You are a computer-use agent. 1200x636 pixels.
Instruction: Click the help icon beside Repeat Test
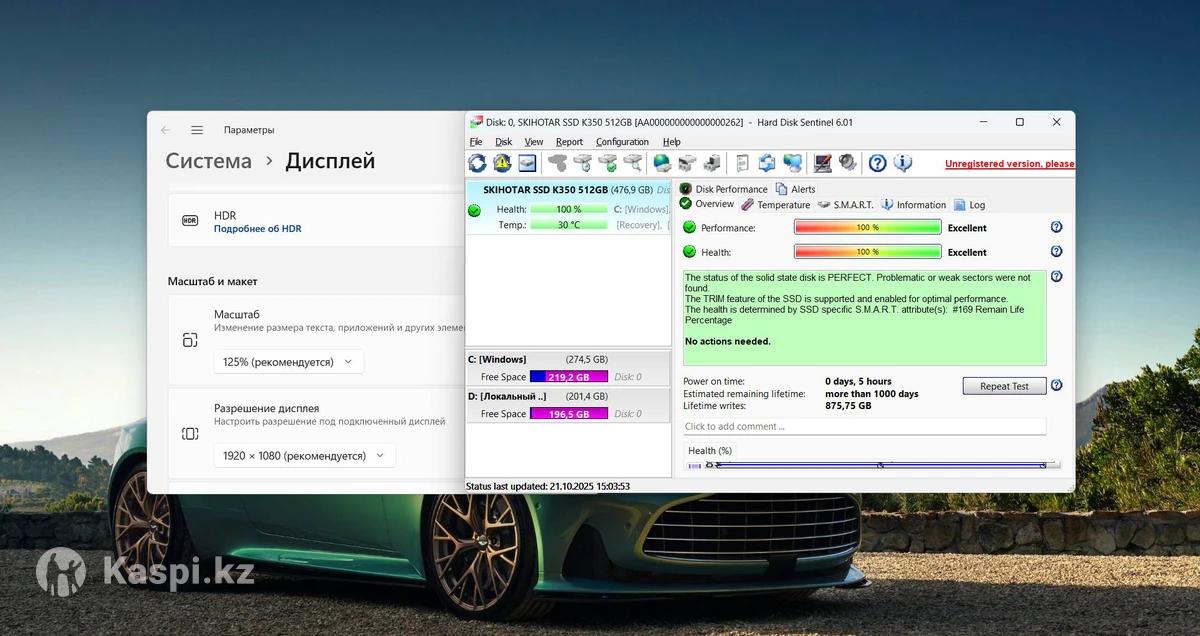[1056, 385]
